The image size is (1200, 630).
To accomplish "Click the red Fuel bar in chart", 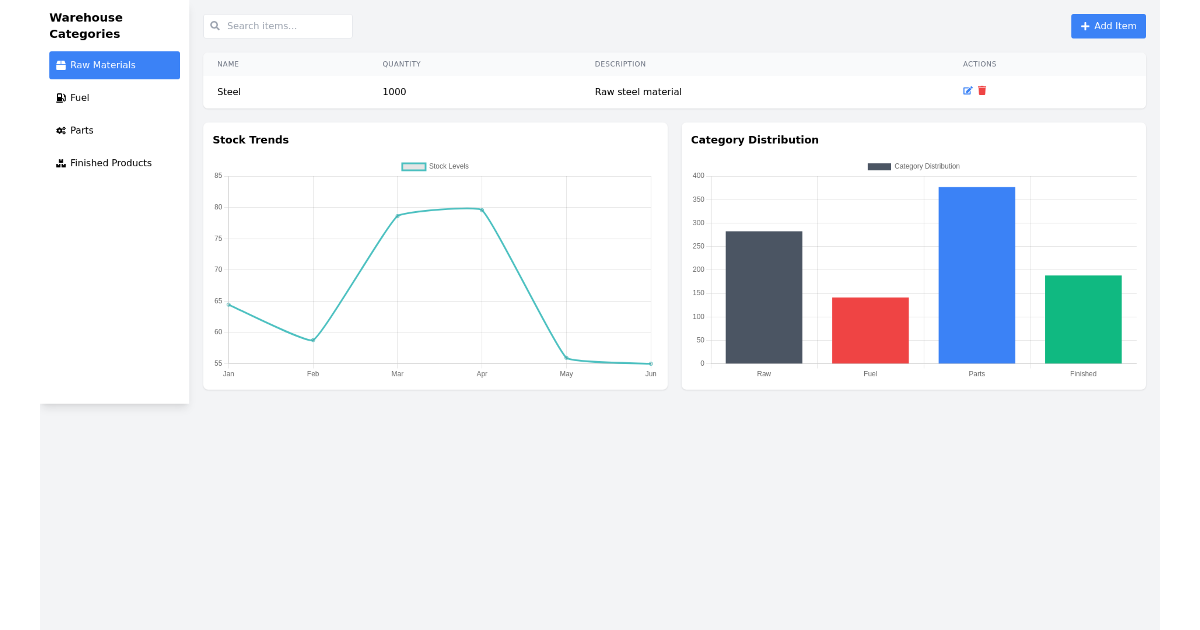I will pos(870,329).
